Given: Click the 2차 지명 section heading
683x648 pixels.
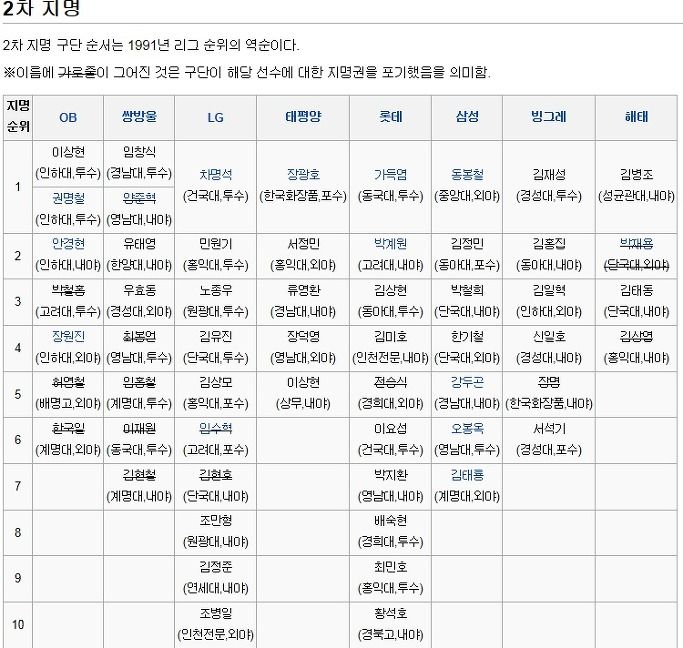Looking at the screenshot, I should click(x=42, y=8).
